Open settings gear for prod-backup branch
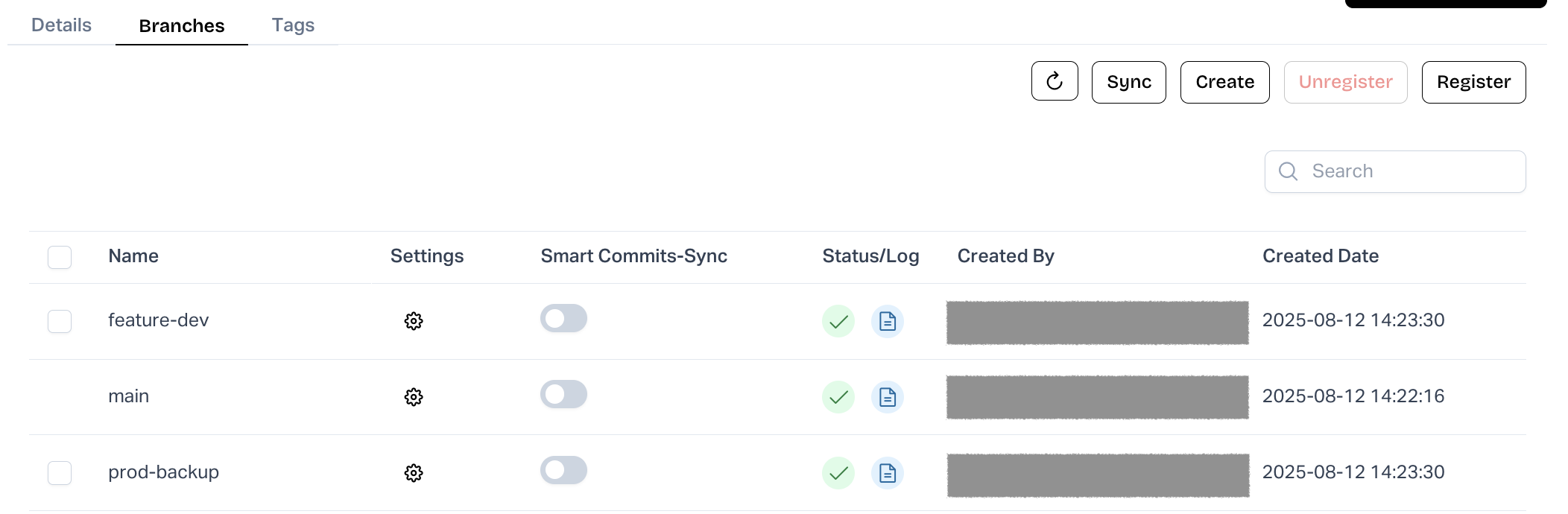 414,473
